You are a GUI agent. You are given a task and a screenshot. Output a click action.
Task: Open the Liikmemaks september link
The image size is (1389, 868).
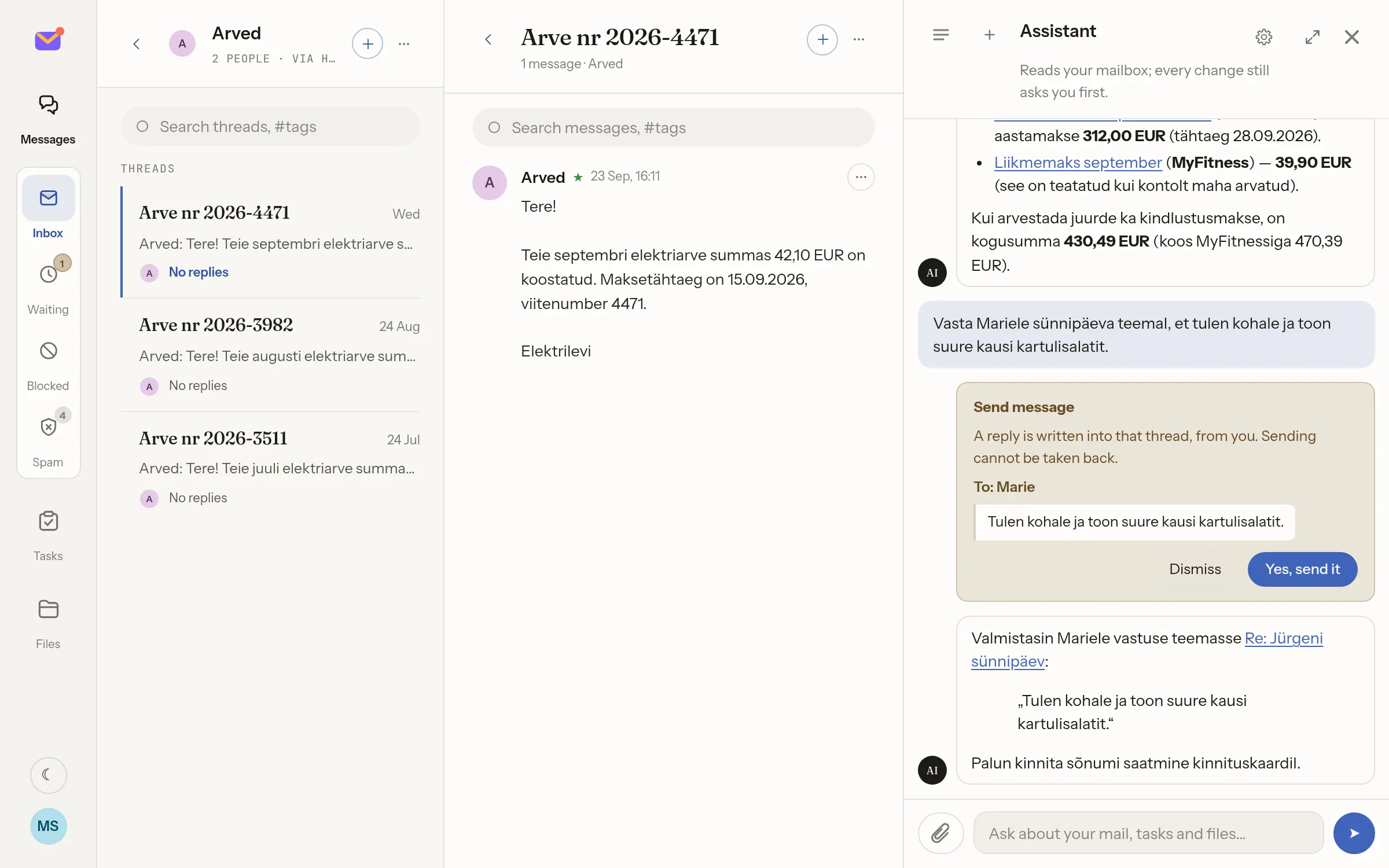click(x=1078, y=163)
